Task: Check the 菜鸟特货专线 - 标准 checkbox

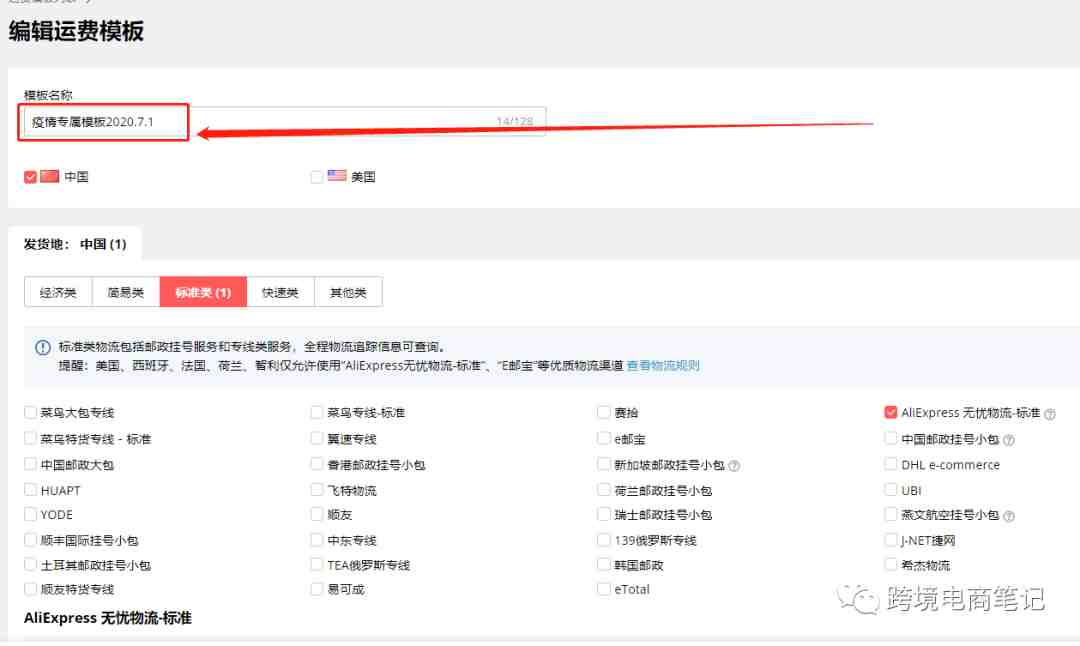Action: (30, 439)
